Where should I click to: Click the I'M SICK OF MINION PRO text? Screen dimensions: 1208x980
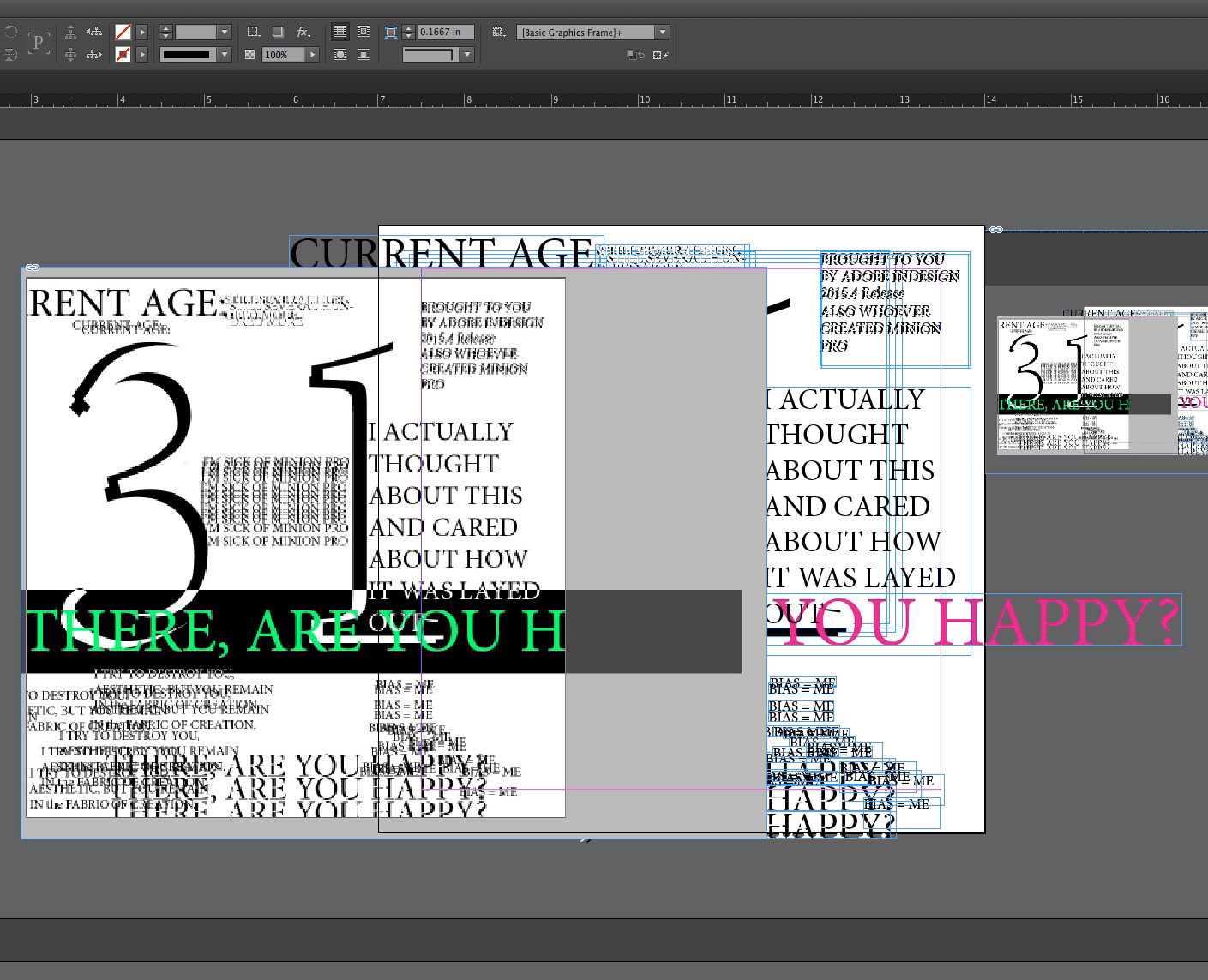pyautogui.click(x=274, y=502)
